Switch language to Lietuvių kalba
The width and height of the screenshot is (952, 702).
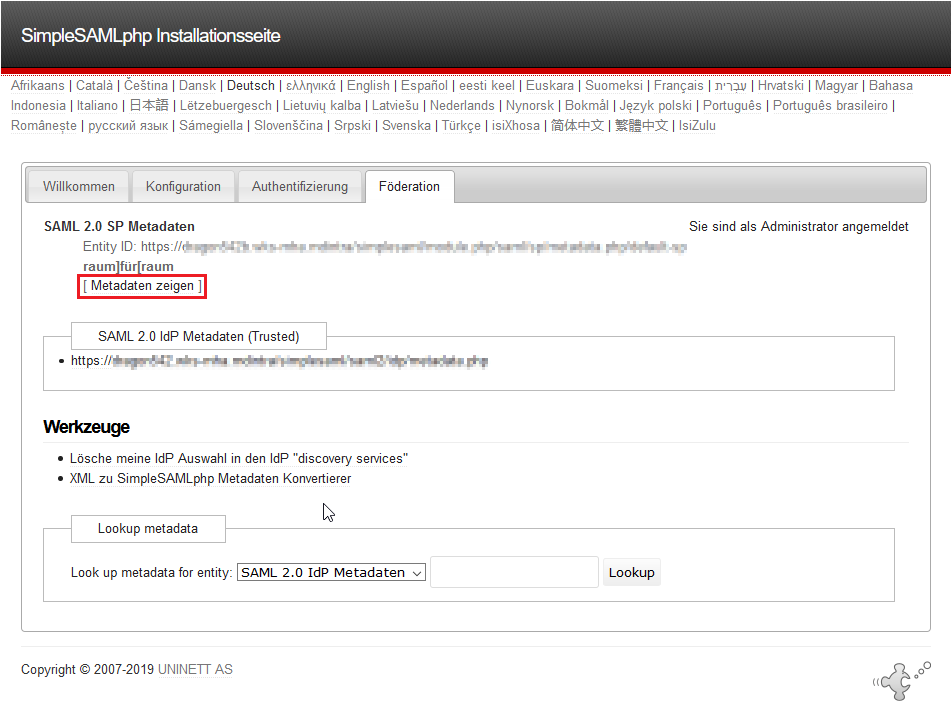(x=322, y=106)
